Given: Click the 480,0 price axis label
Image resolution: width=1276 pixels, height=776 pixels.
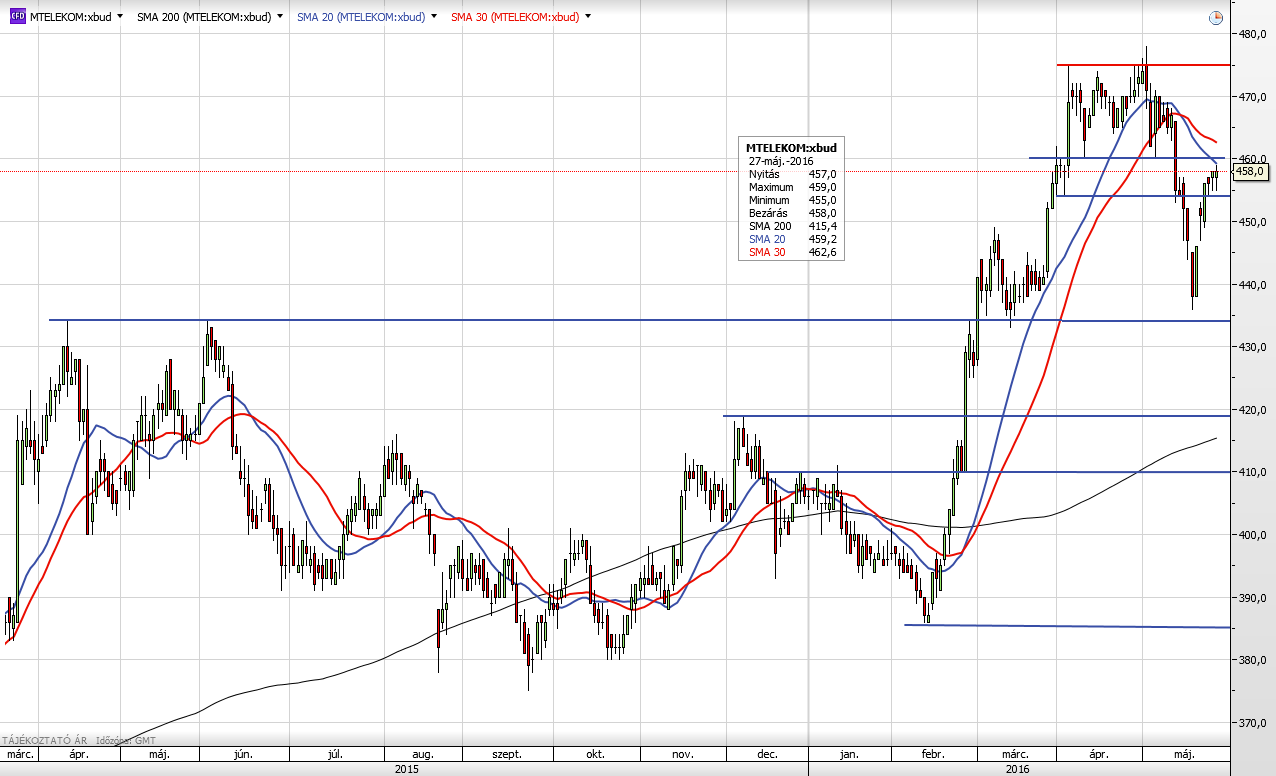Looking at the screenshot, I should 1253,34.
